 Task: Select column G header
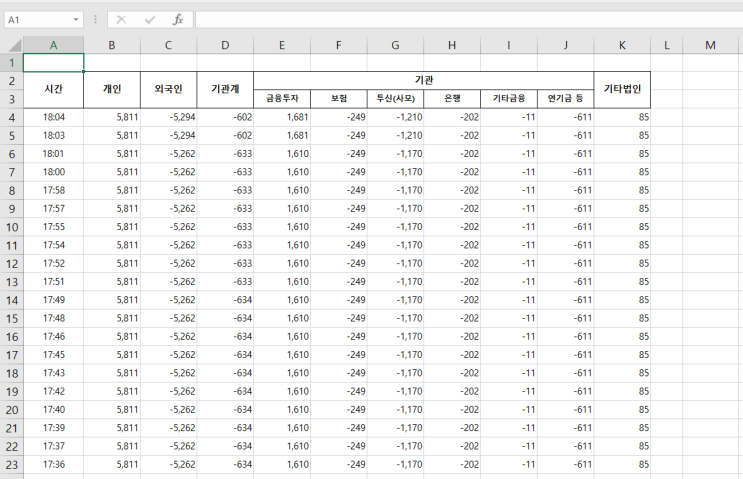point(395,45)
